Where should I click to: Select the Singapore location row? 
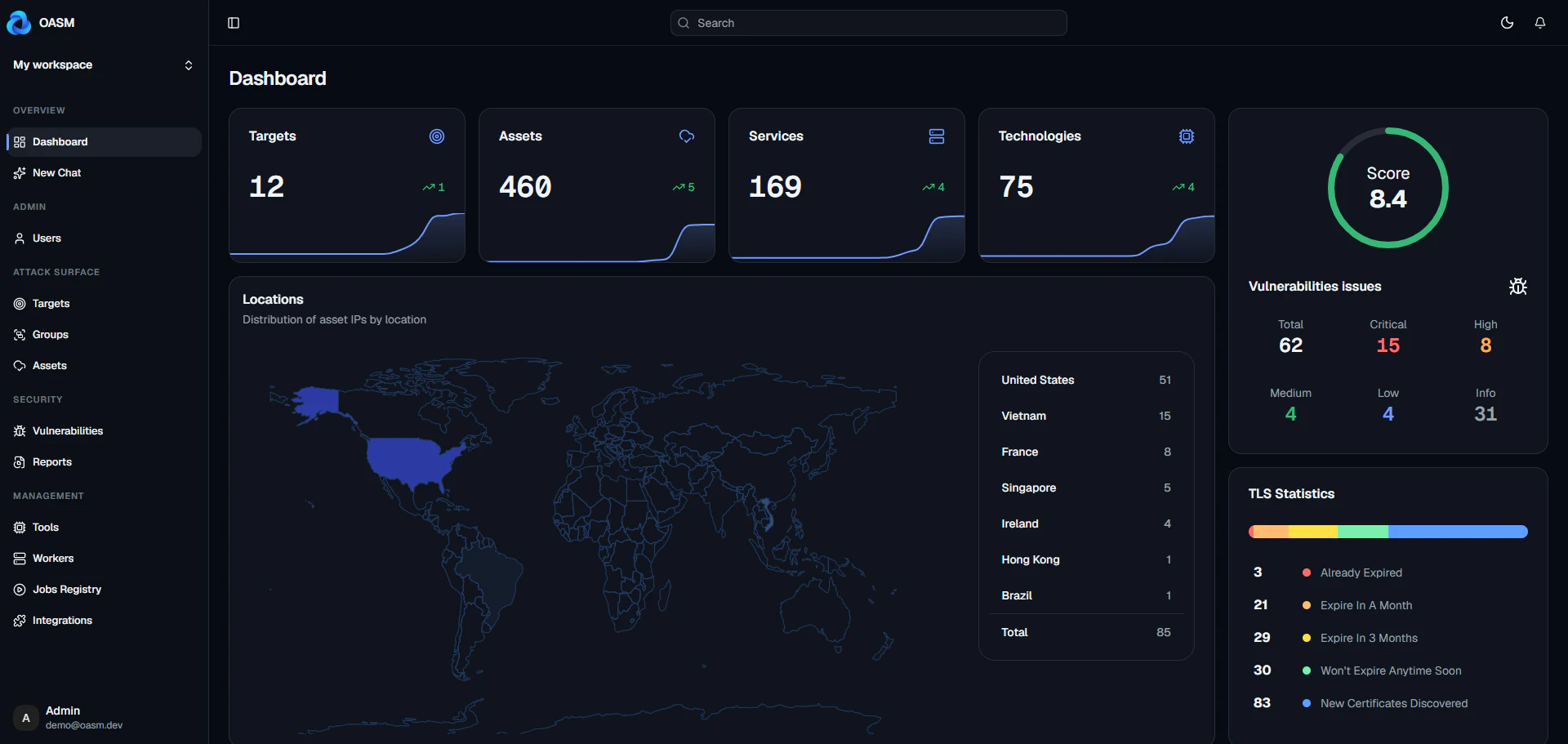[1086, 488]
